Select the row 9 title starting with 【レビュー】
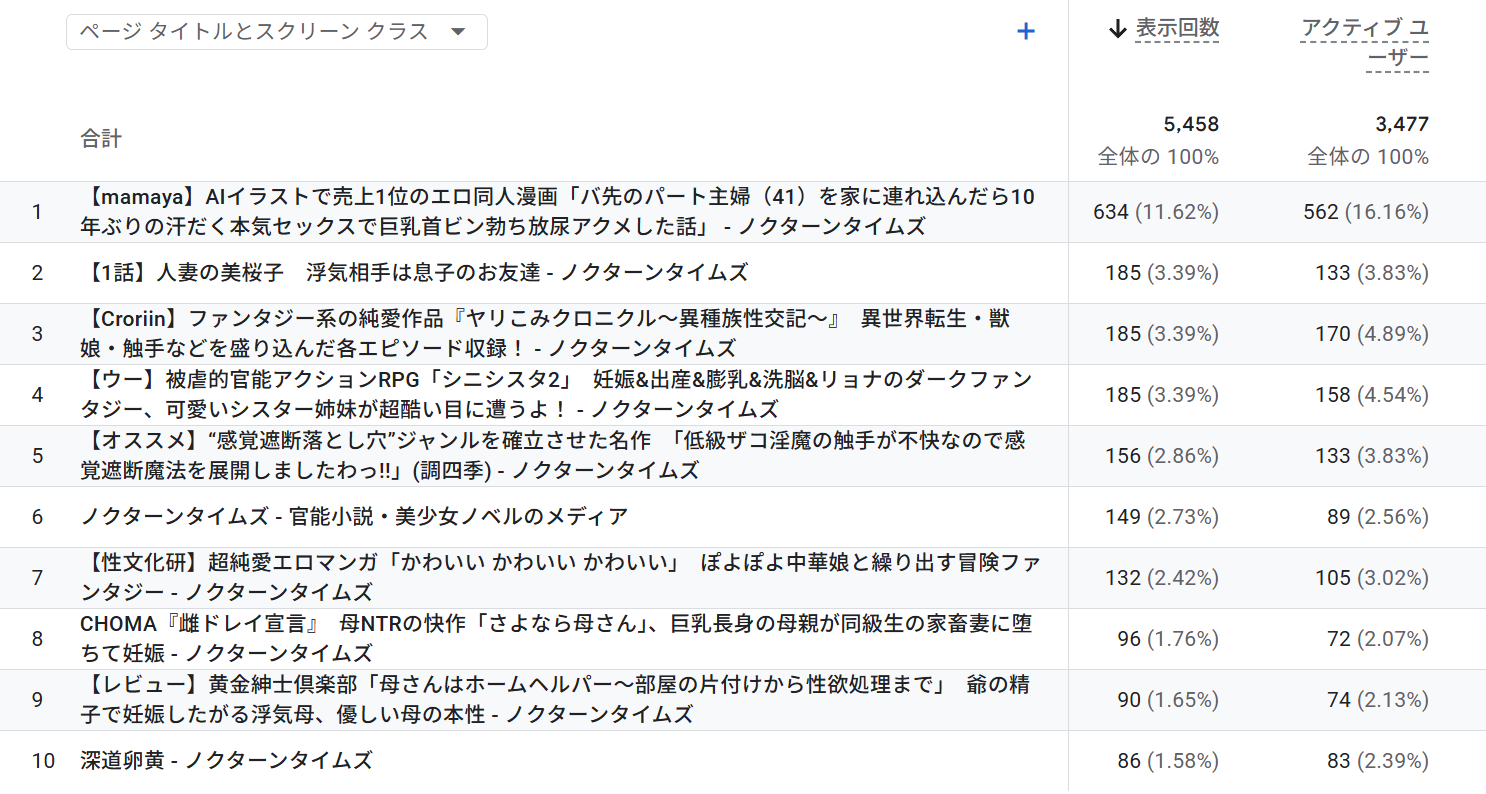1486x794 pixels. [x=555, y=700]
